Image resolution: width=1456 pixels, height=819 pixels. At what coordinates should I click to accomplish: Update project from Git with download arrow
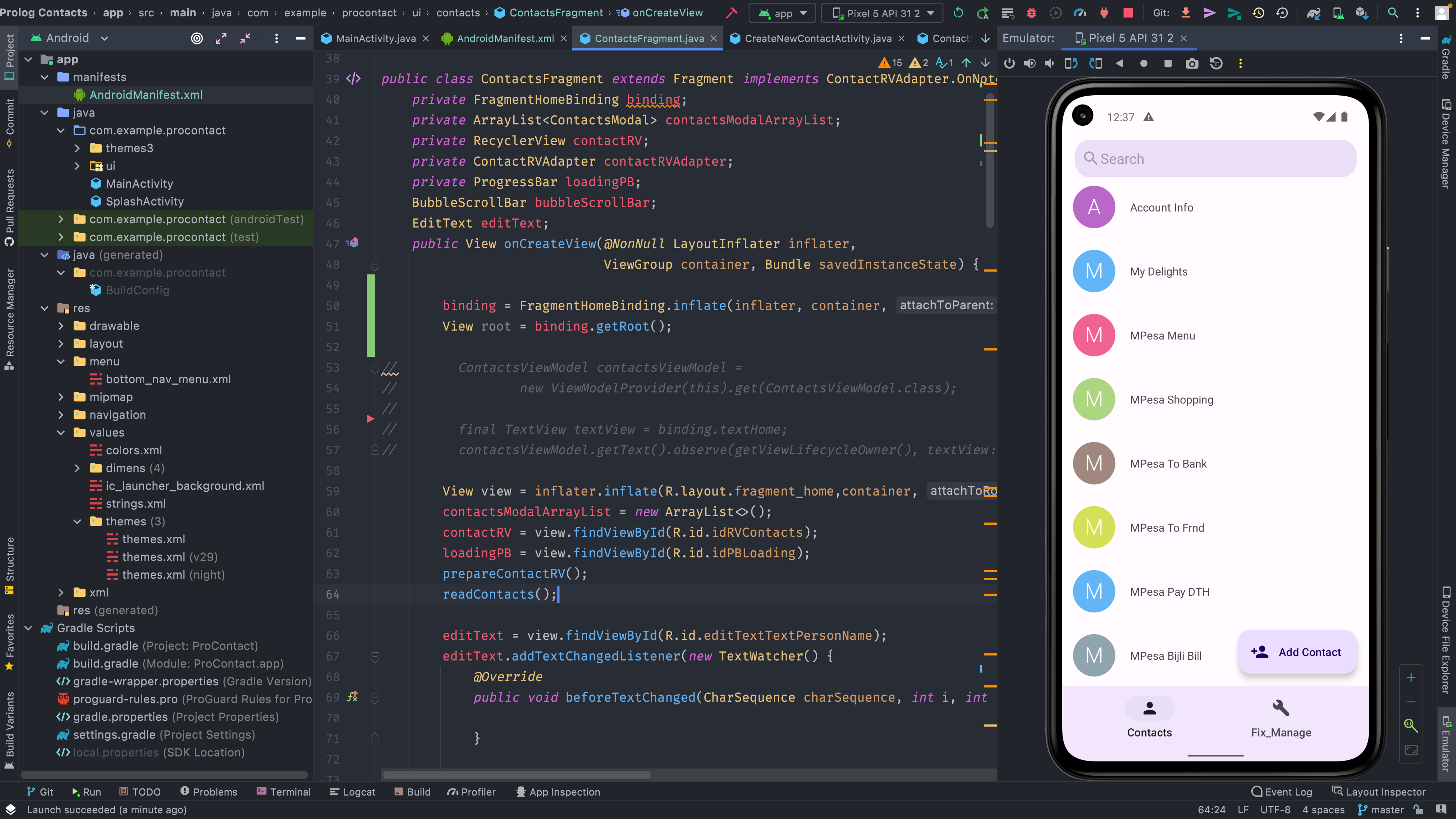[x=1185, y=12]
